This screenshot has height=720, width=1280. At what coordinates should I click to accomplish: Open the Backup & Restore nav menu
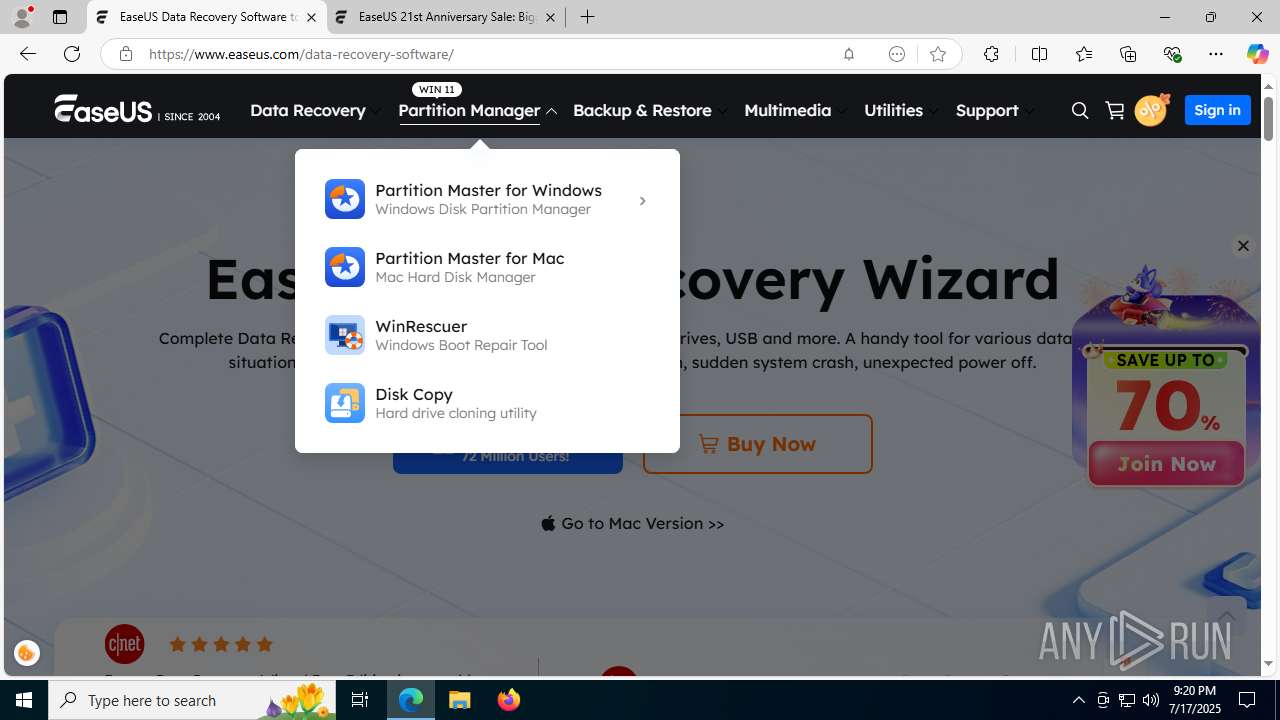pyautogui.click(x=642, y=110)
